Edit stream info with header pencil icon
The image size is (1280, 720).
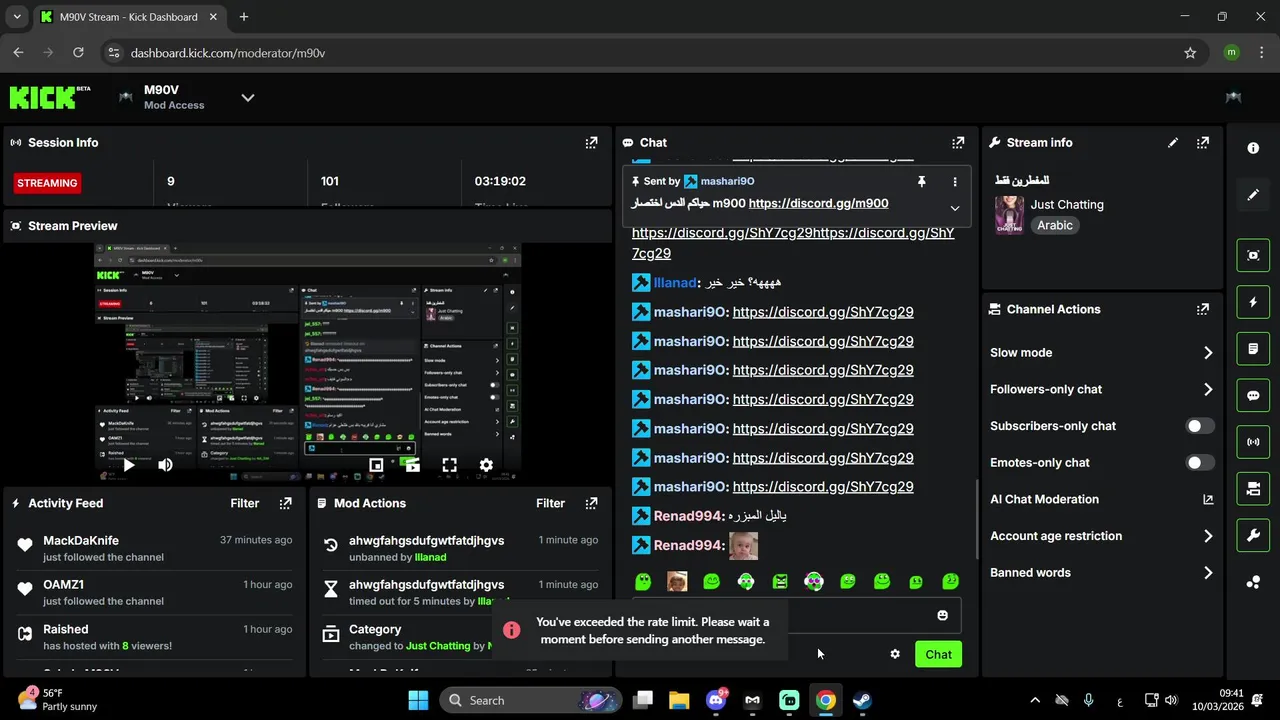[1173, 143]
